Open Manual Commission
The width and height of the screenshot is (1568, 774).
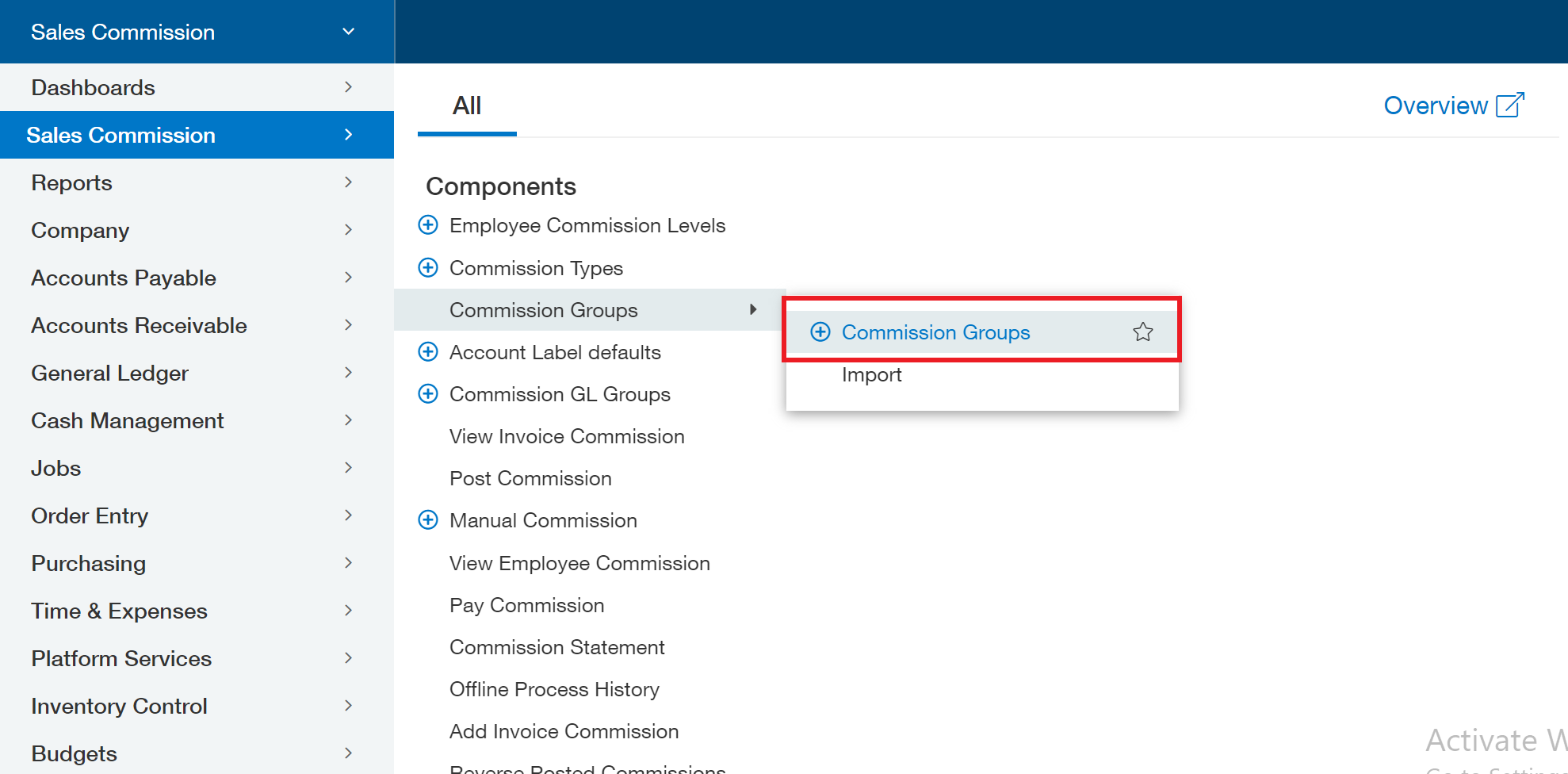(x=543, y=520)
